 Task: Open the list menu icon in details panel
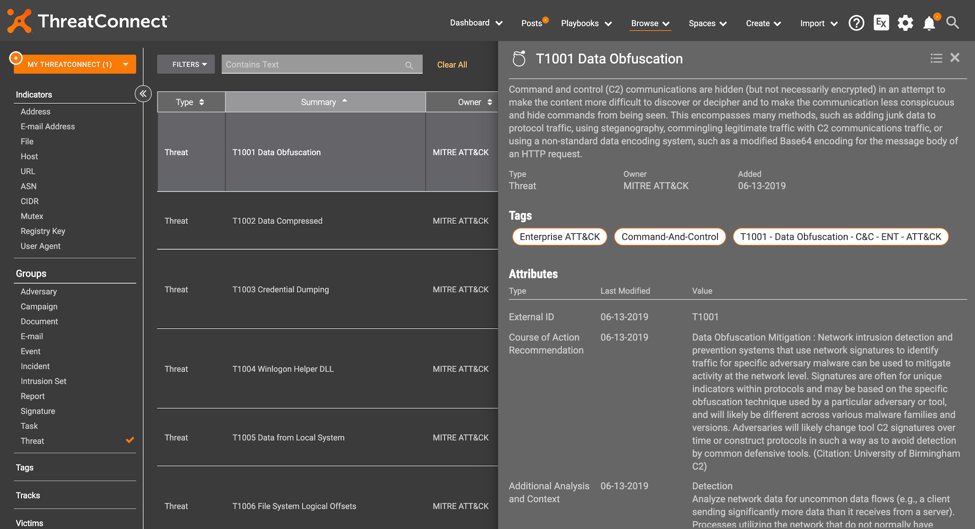tap(936, 58)
